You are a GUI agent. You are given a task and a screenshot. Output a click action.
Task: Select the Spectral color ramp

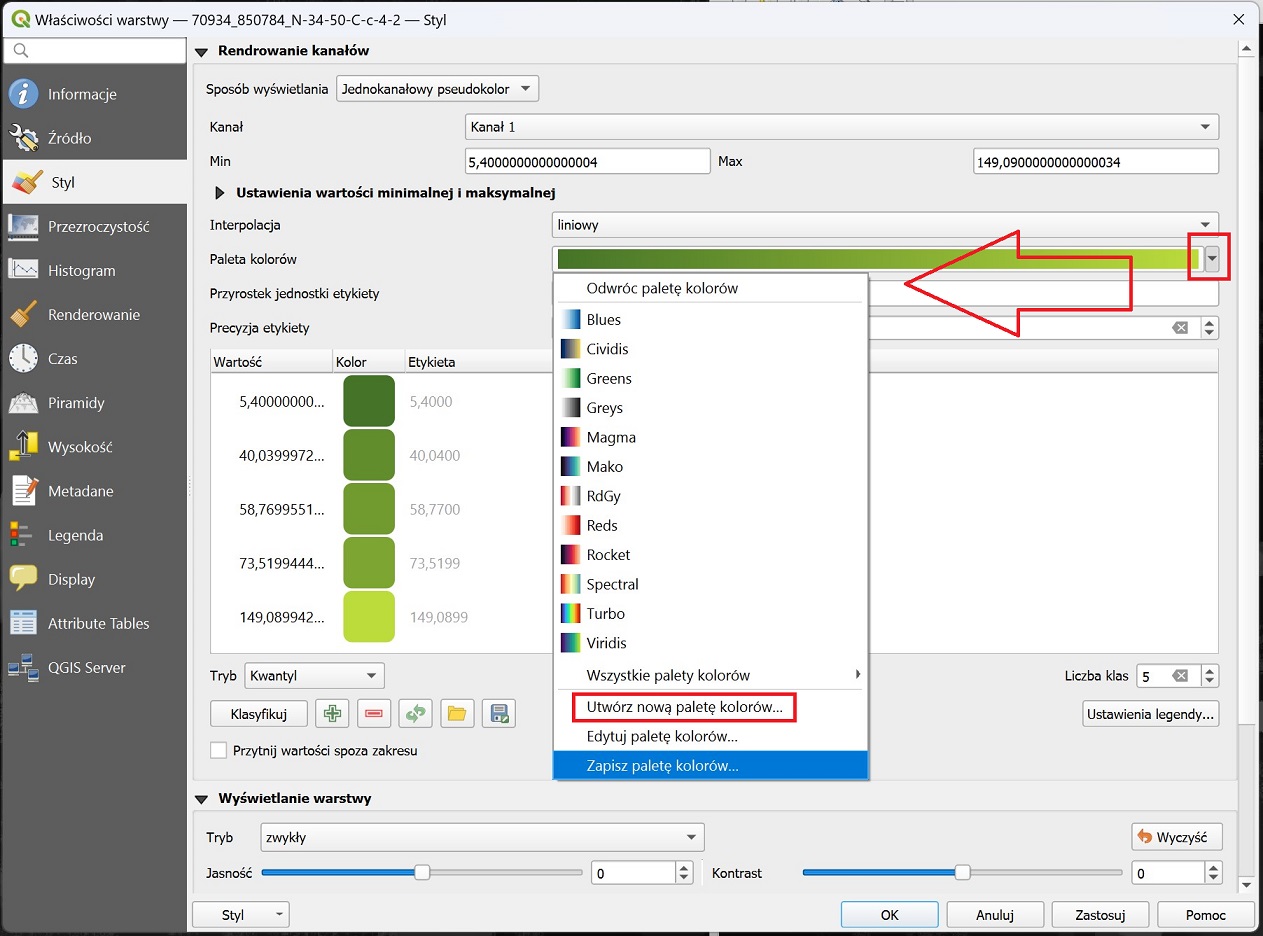point(710,584)
